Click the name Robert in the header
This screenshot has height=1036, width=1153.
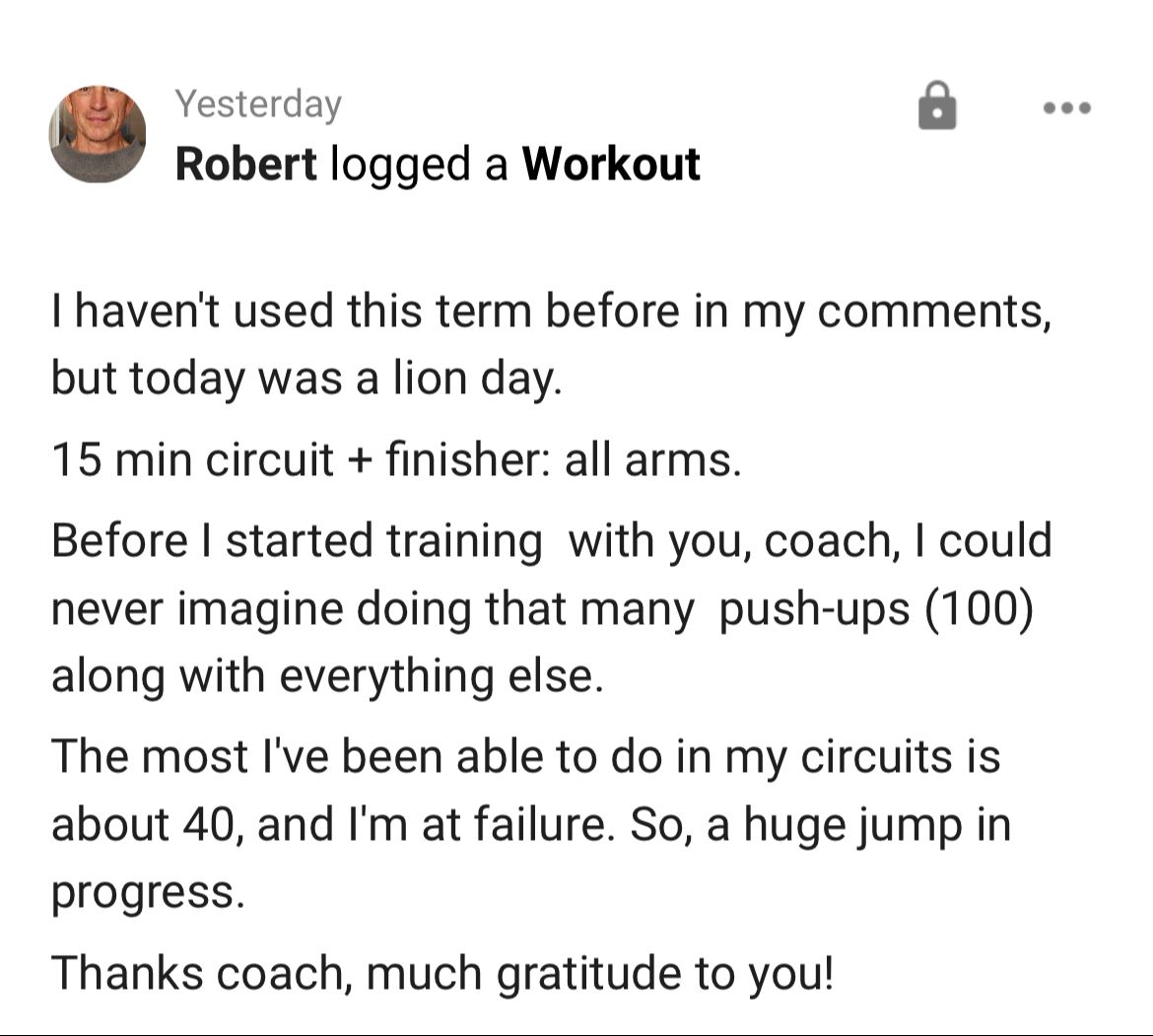point(245,164)
